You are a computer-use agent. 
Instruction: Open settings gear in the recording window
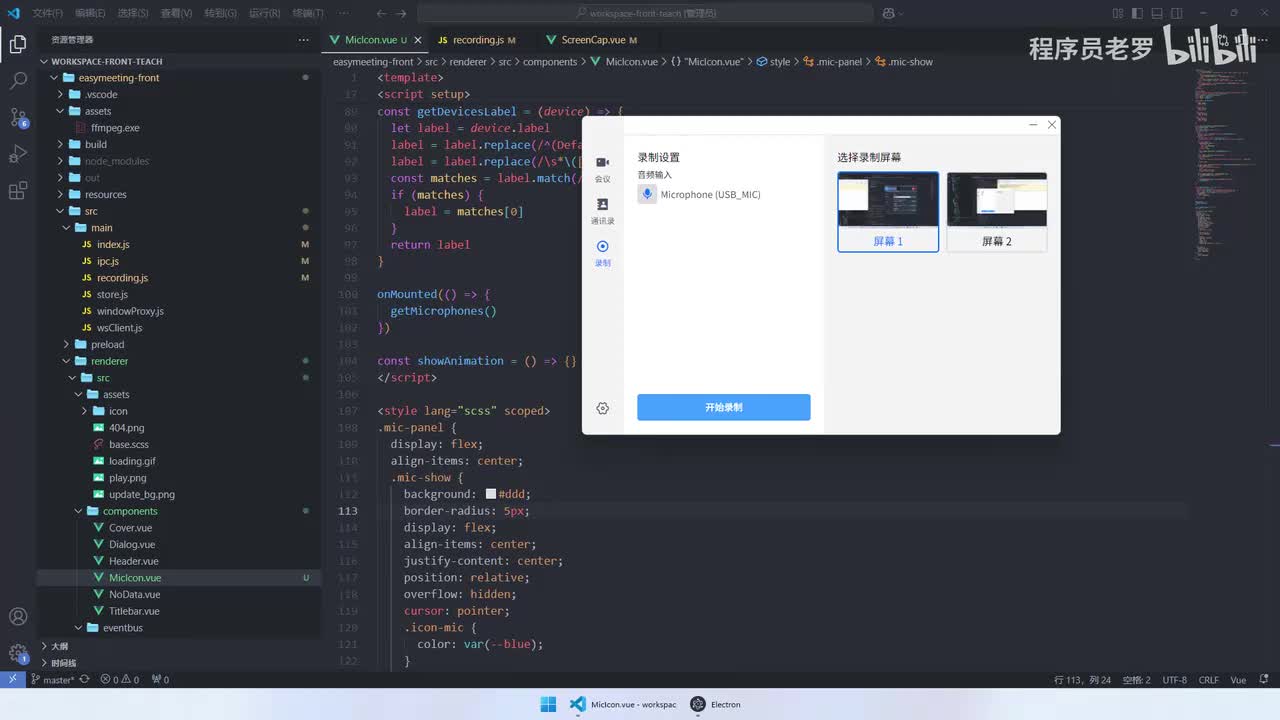click(602, 408)
